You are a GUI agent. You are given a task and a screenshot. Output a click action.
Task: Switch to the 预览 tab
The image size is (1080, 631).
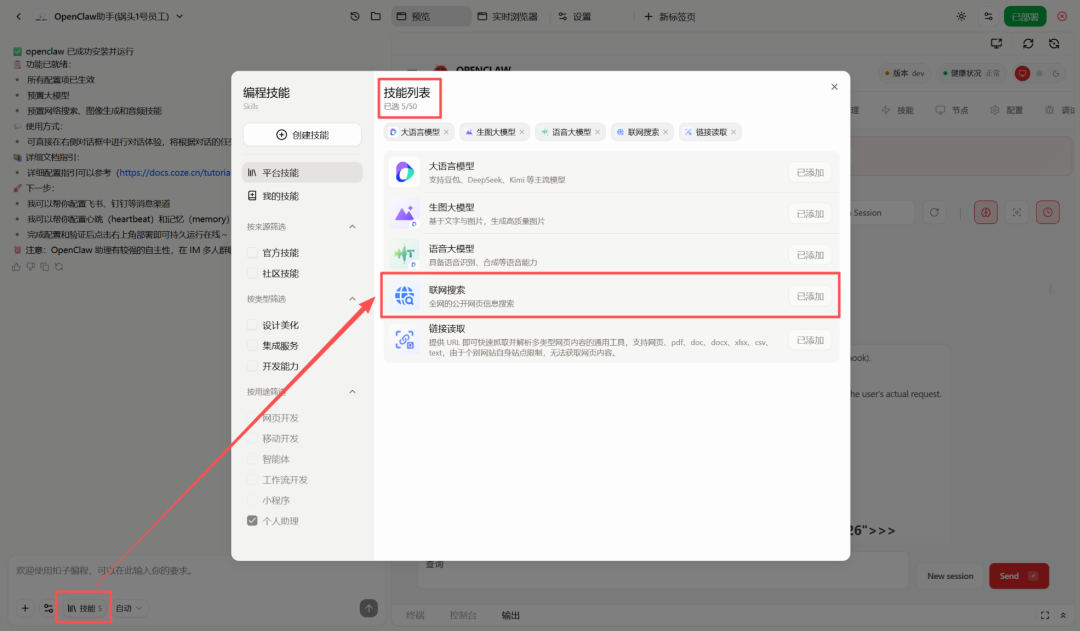(431, 16)
